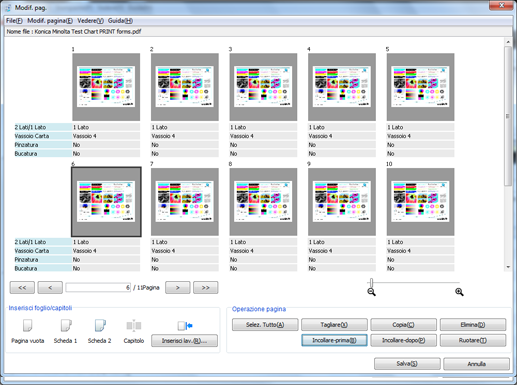Click the scrollbar down arrow
This screenshot has height=385, width=517.
pyautogui.click(x=508, y=267)
